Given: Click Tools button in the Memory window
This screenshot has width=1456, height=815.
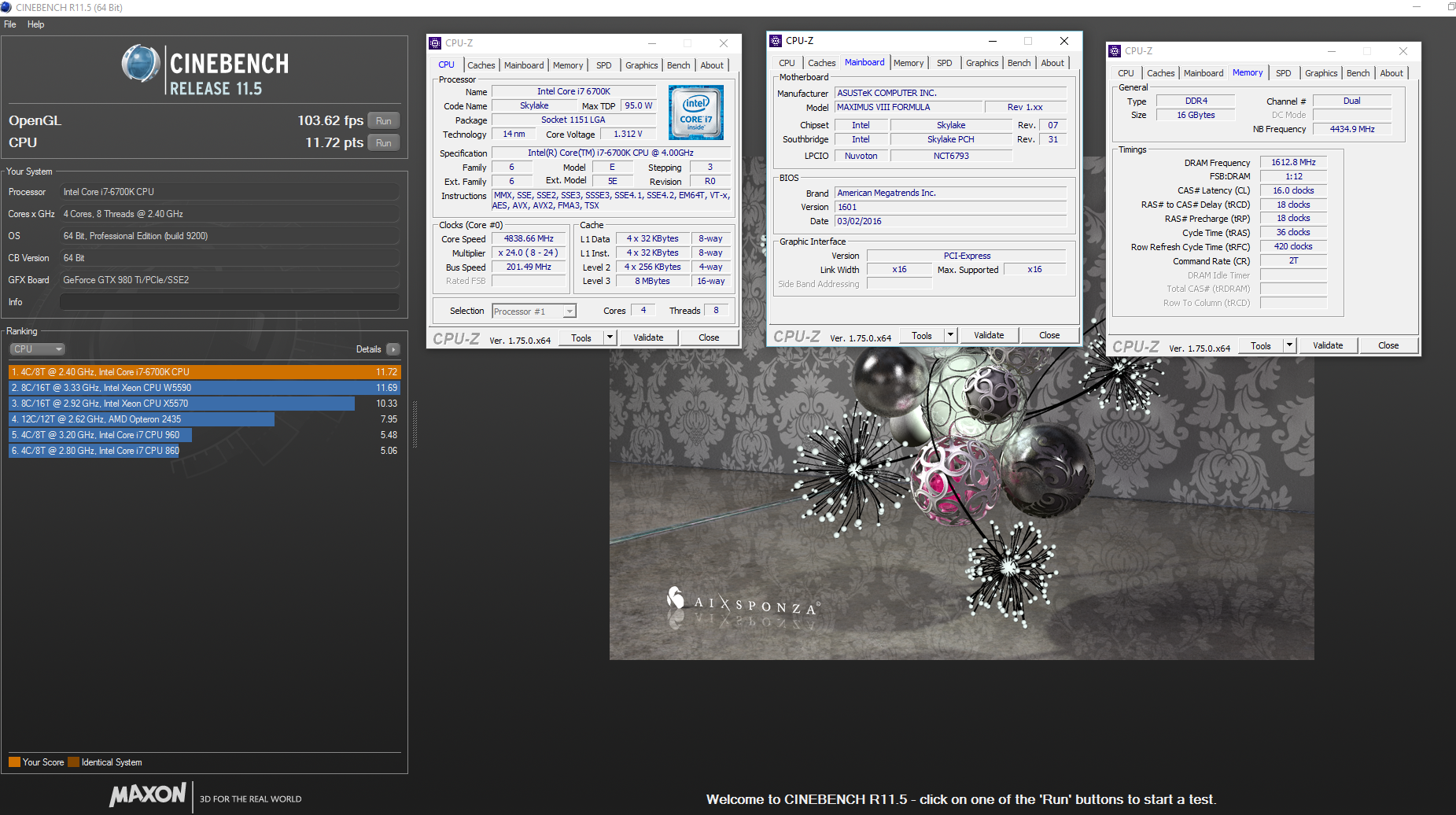Looking at the screenshot, I should 1261,345.
